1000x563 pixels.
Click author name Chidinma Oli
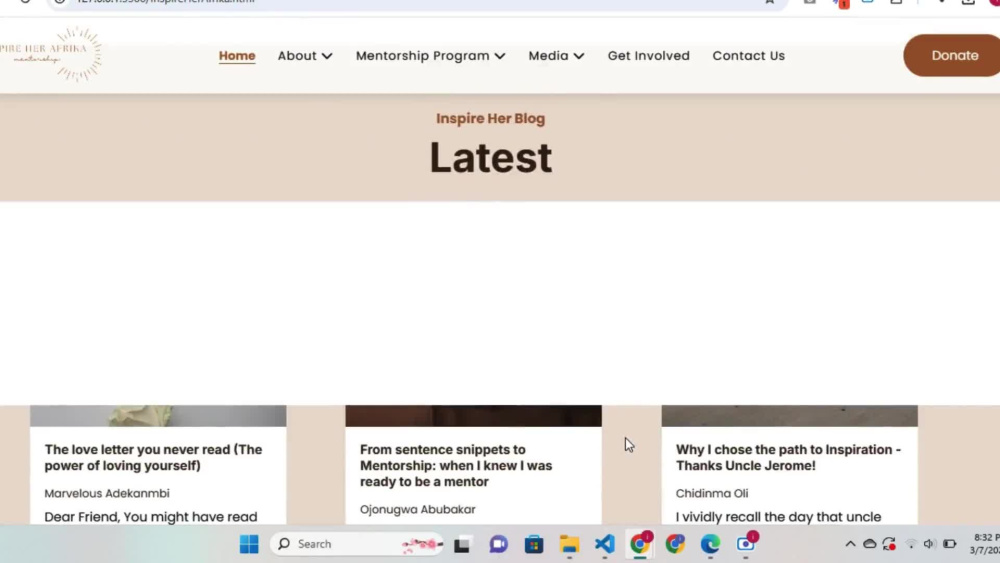click(x=712, y=494)
